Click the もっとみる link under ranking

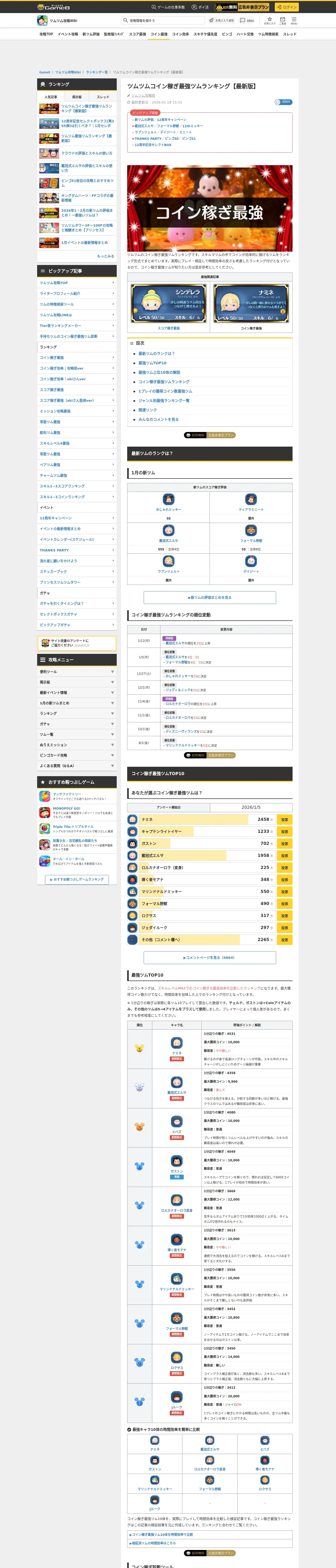tap(105, 256)
